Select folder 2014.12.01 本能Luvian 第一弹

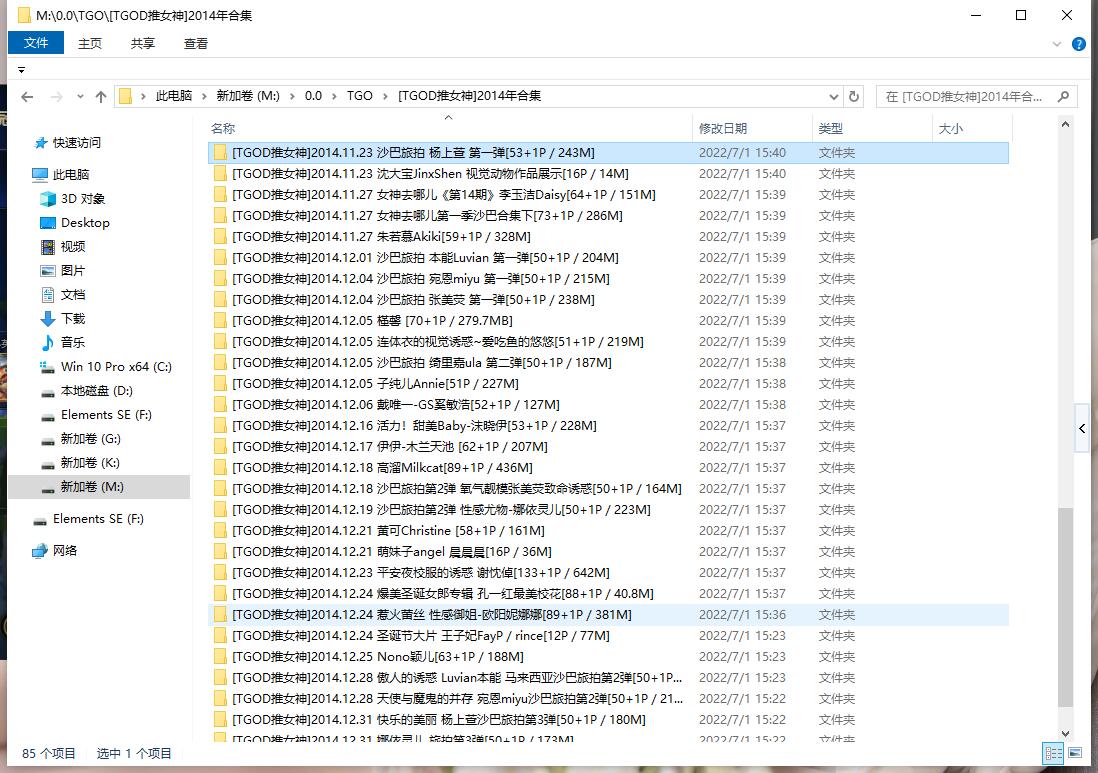608,258
